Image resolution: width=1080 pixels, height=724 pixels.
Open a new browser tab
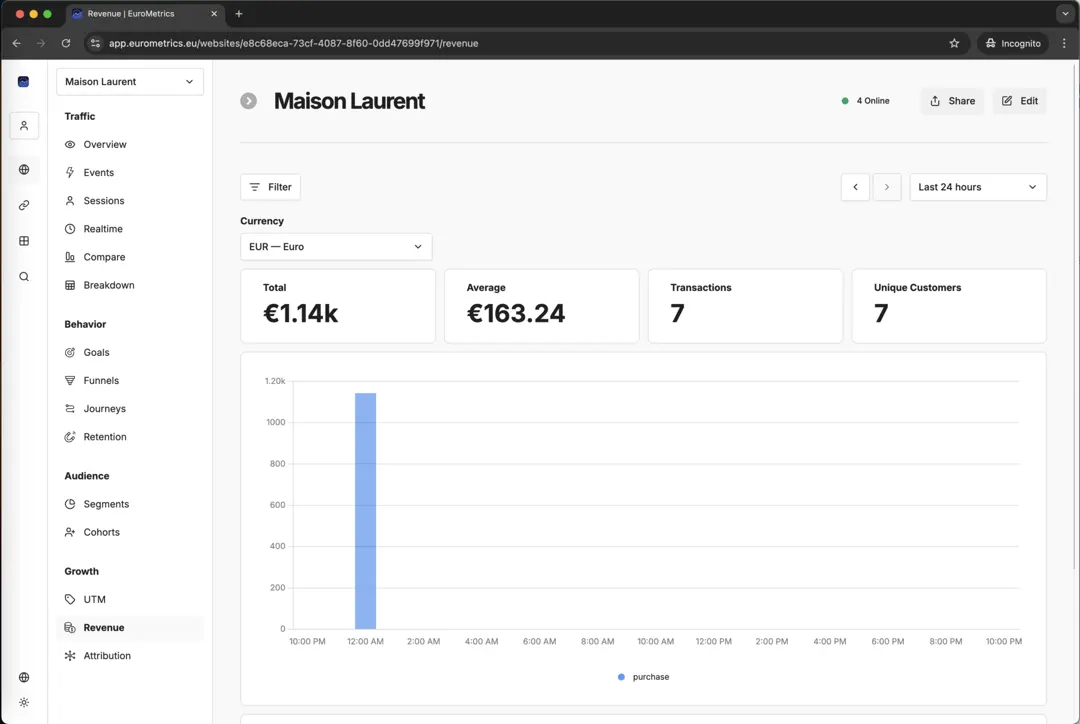click(x=239, y=14)
